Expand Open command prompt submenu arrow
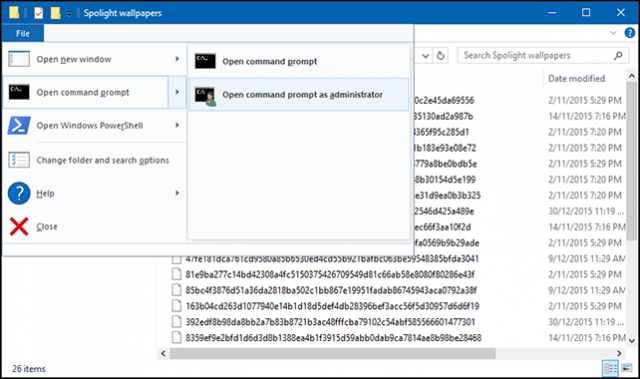This screenshot has height=379, width=640. click(x=177, y=92)
